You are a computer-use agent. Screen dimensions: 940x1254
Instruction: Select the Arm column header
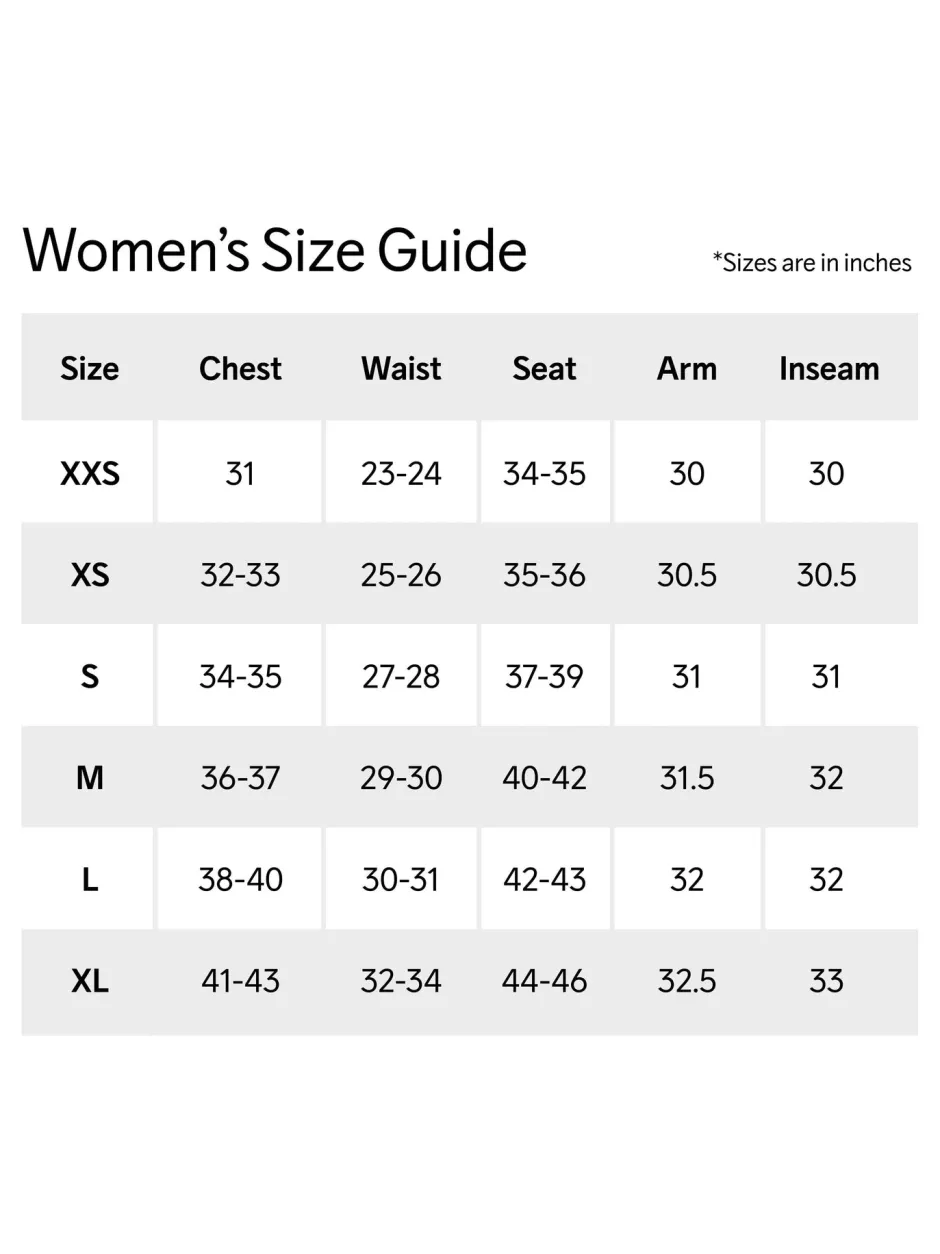click(x=687, y=368)
